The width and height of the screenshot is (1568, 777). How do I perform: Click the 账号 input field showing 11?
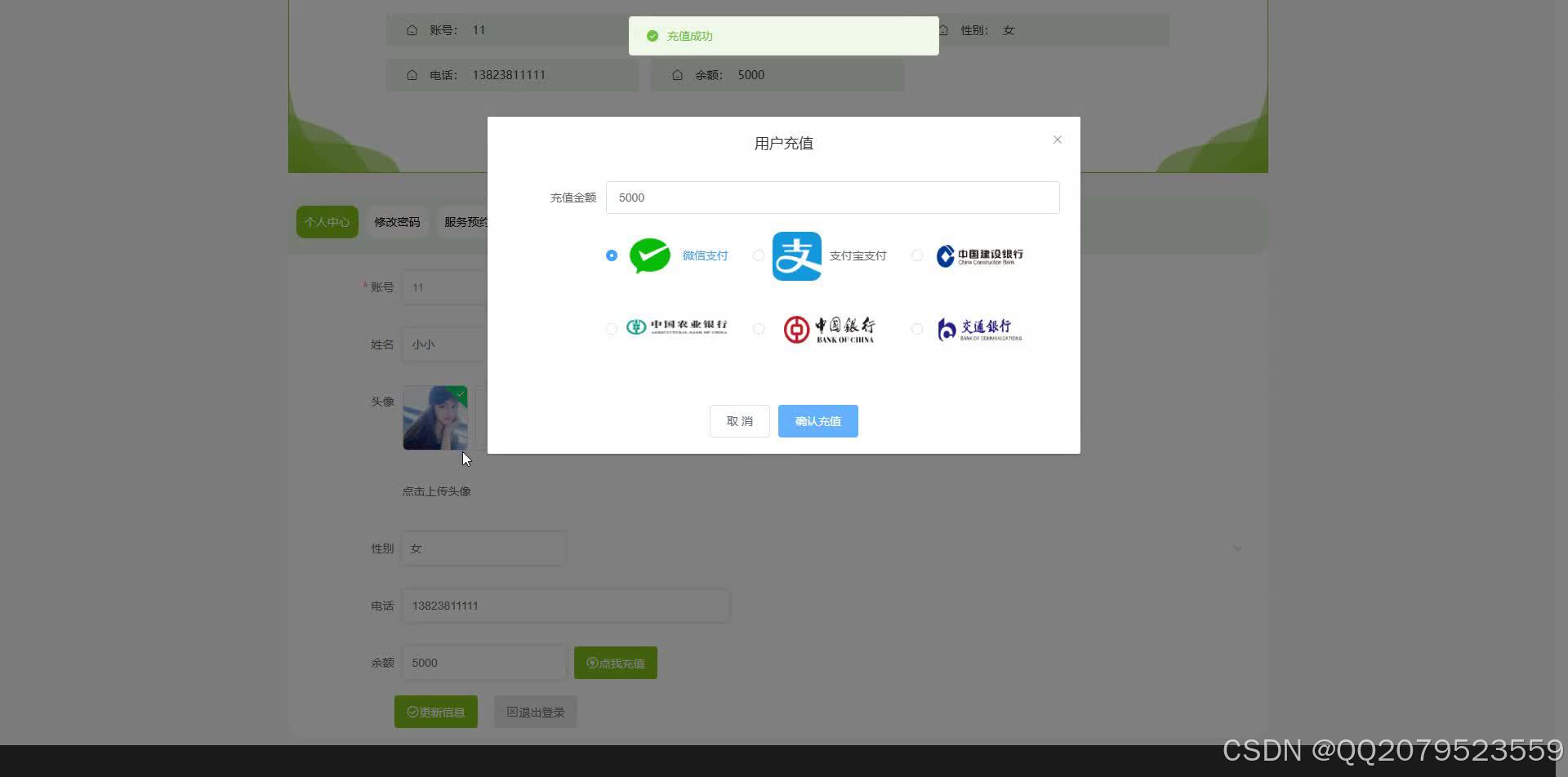click(x=445, y=287)
